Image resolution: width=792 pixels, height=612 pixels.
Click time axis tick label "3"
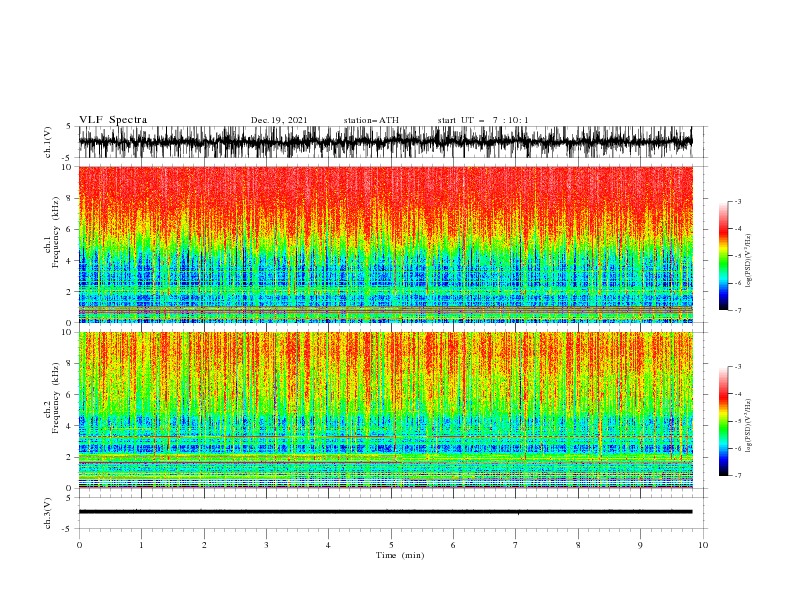pyautogui.click(x=266, y=545)
